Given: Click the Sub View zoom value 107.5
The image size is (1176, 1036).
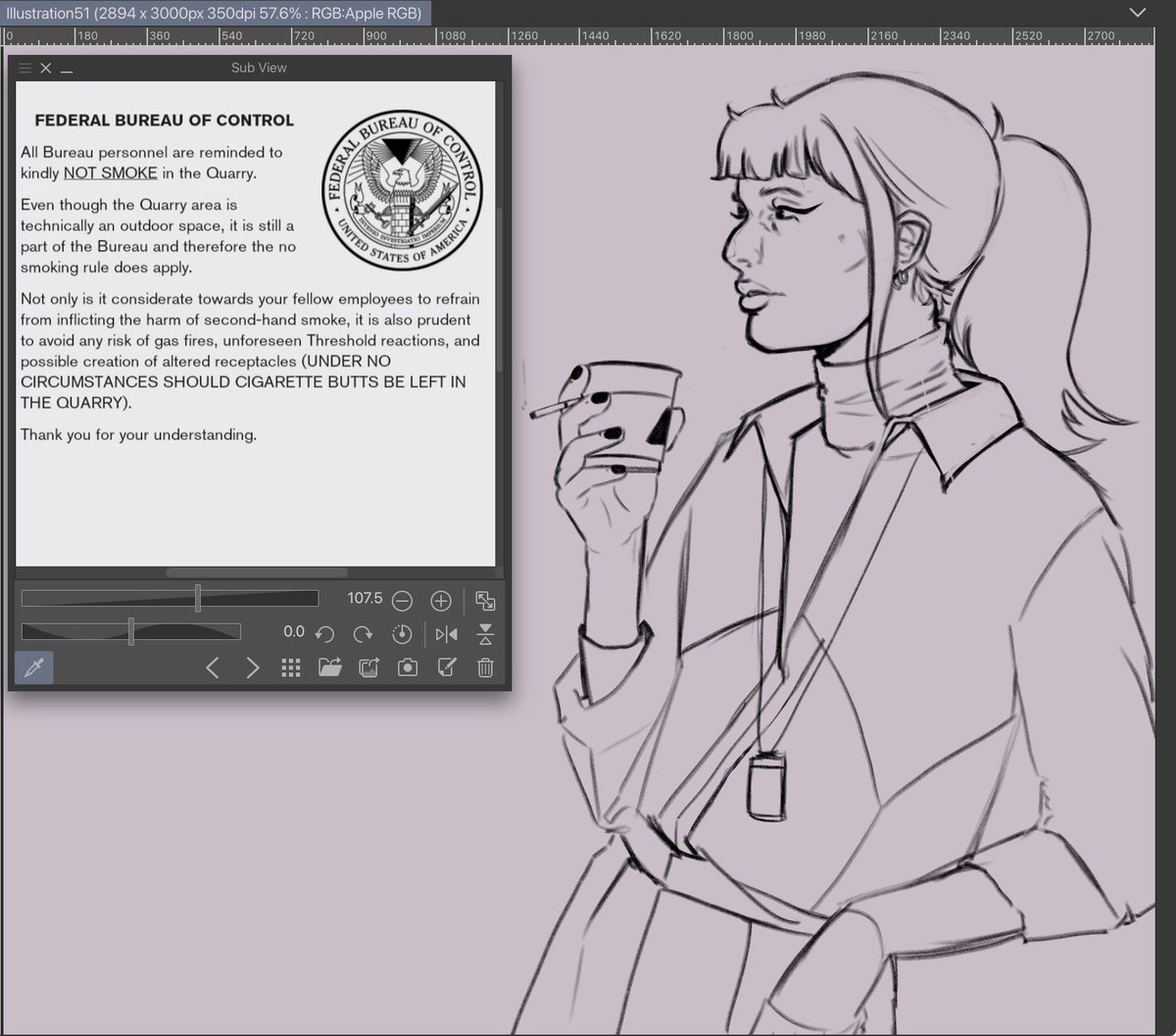Looking at the screenshot, I should click(365, 598).
